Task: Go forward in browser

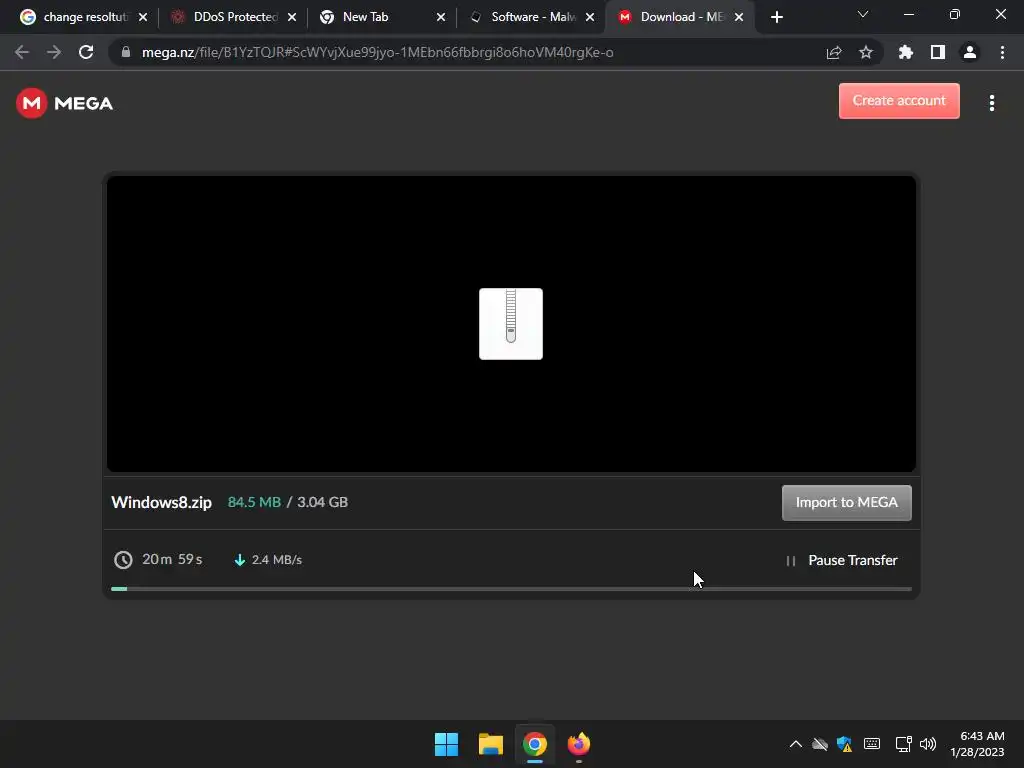Action: pyautogui.click(x=54, y=52)
